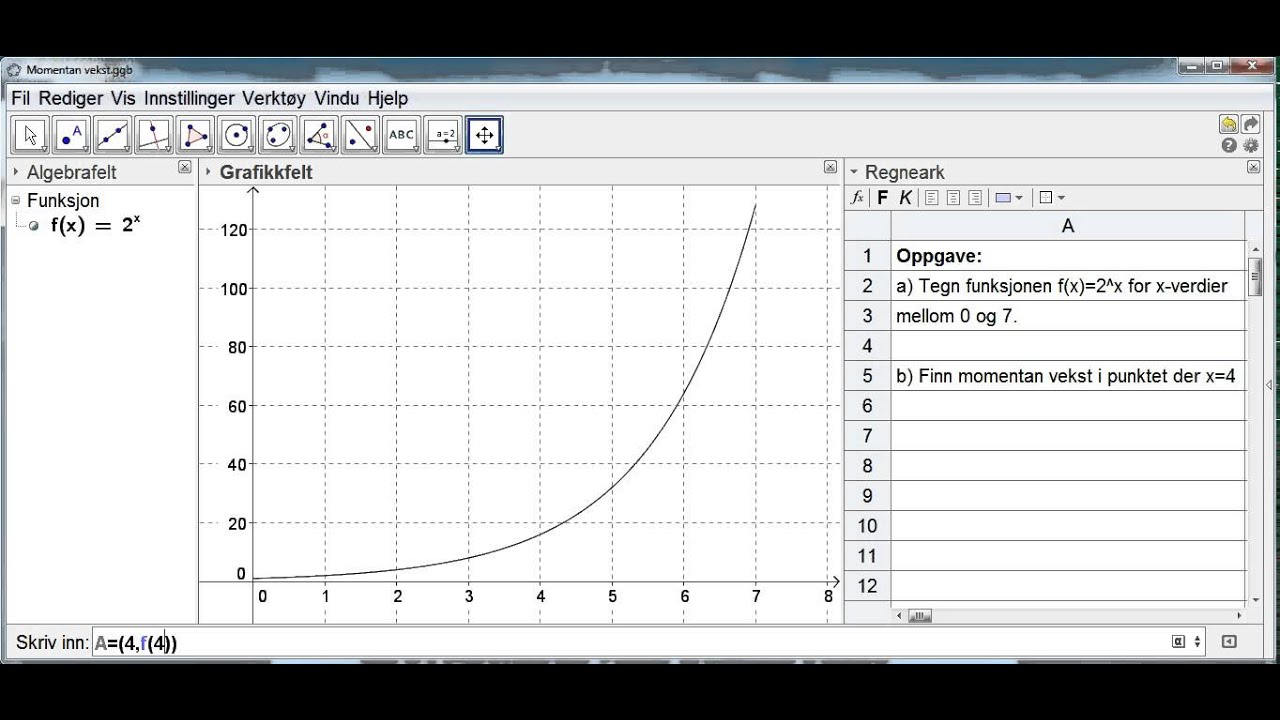
Task: Select the ABC text tool
Action: tap(401, 135)
